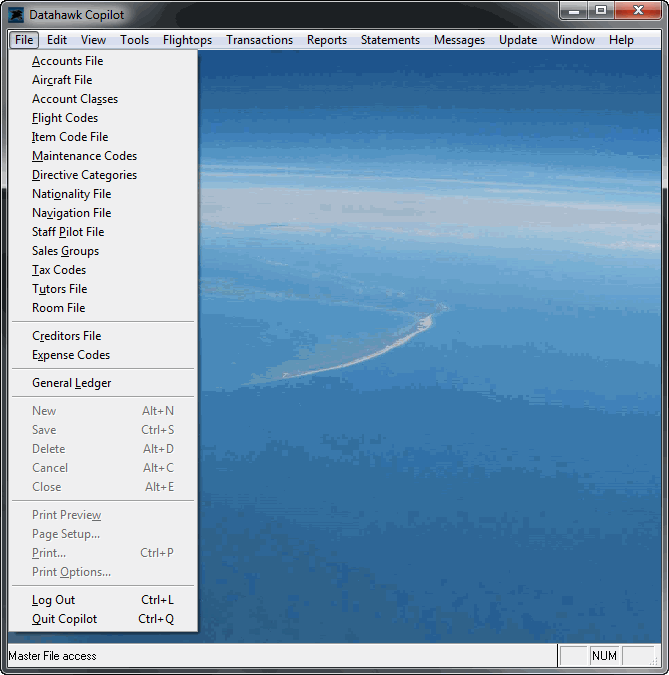Image resolution: width=669 pixels, height=675 pixels.
Task: Click the NUM status bar indicator
Action: [604, 656]
